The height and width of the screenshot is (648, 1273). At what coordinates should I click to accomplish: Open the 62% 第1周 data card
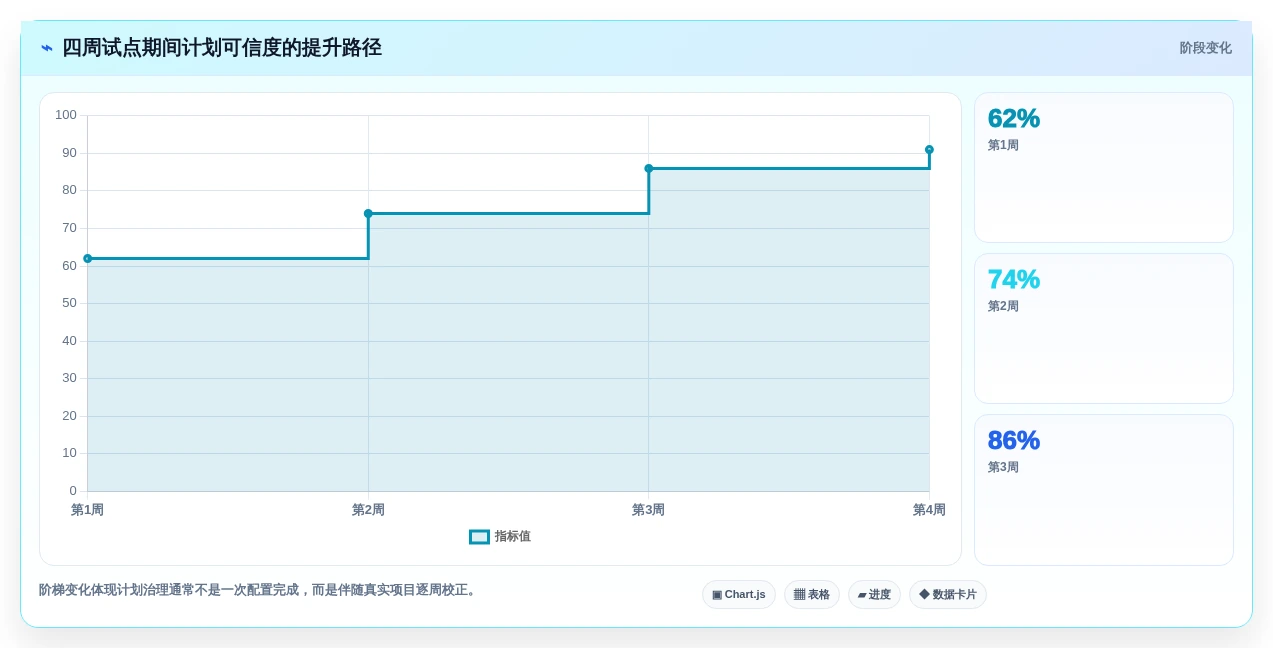pyautogui.click(x=1104, y=168)
